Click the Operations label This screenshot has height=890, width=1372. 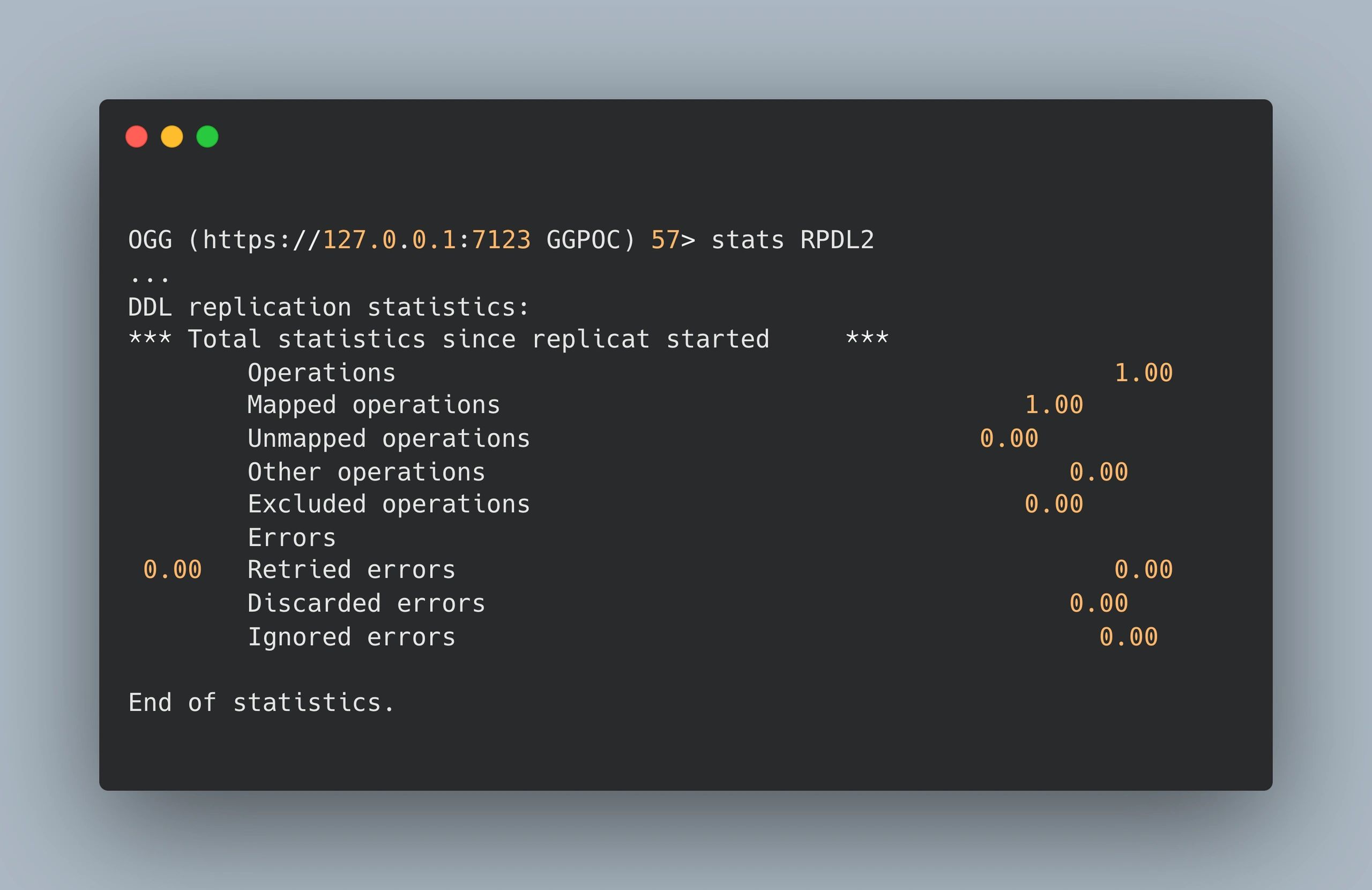(322, 373)
